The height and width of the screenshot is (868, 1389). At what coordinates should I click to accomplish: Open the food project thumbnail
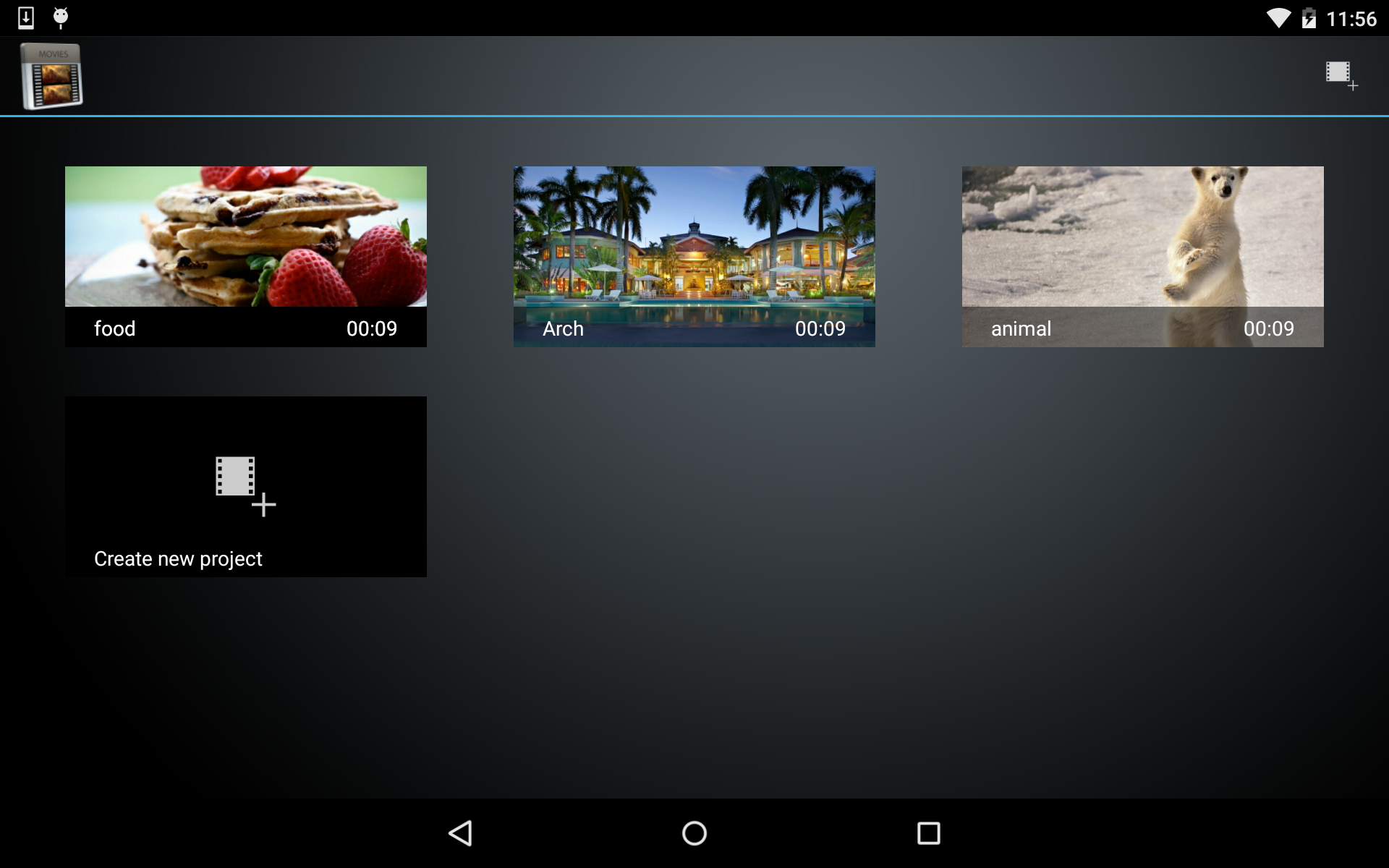pos(245,237)
